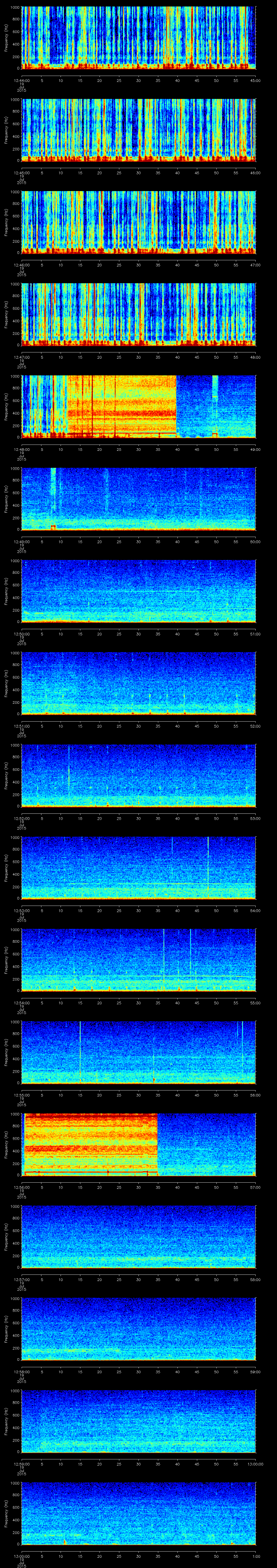Select the 12:53:00 spectrogram panel
277x1568 pixels.
coord(139,868)
